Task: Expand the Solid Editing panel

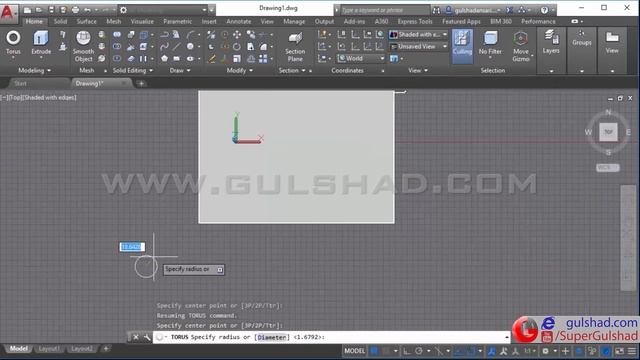Action: point(133,70)
